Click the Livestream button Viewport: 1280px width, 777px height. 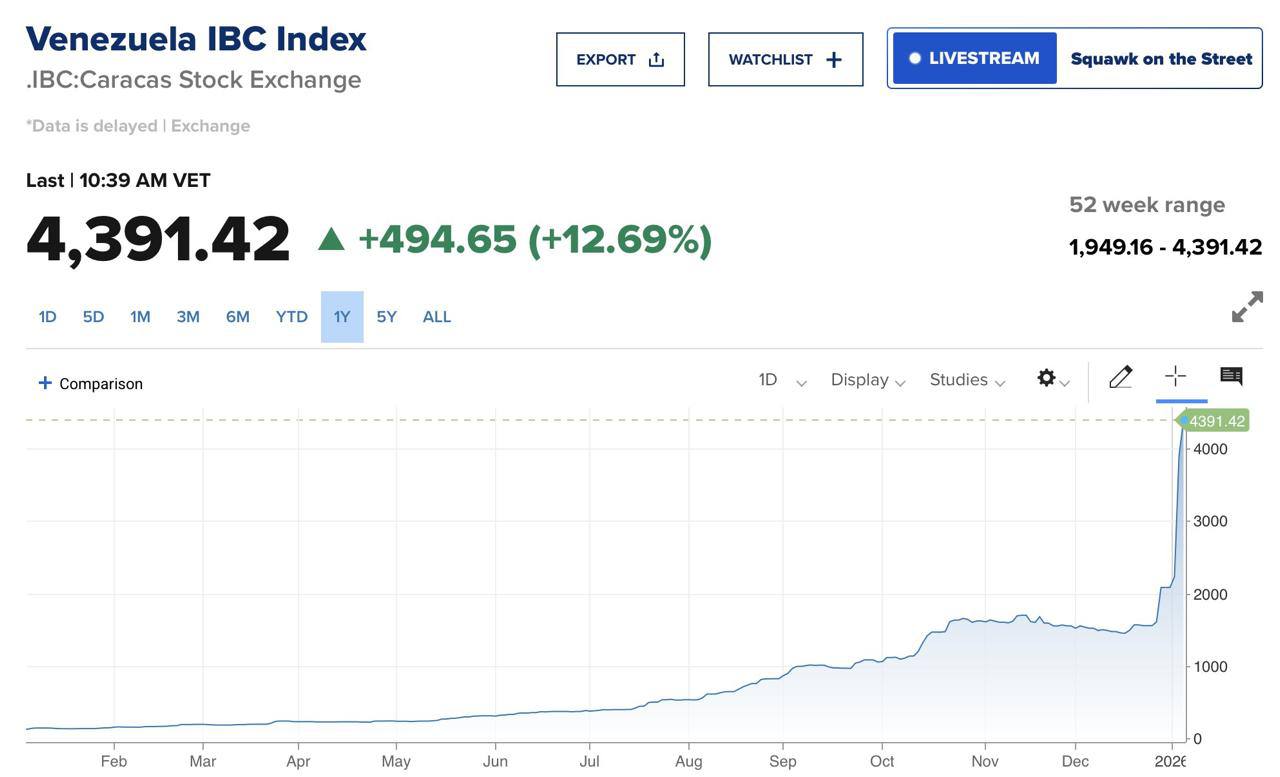pos(974,58)
